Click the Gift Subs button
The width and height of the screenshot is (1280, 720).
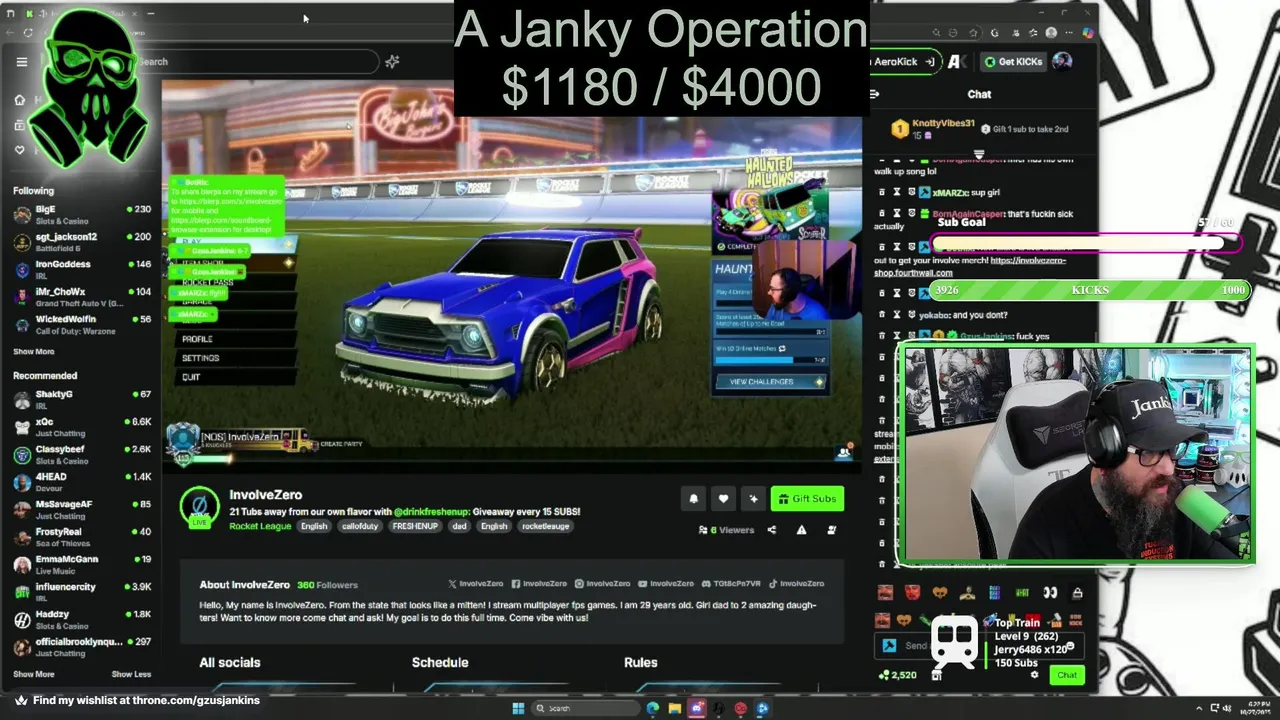click(x=807, y=499)
